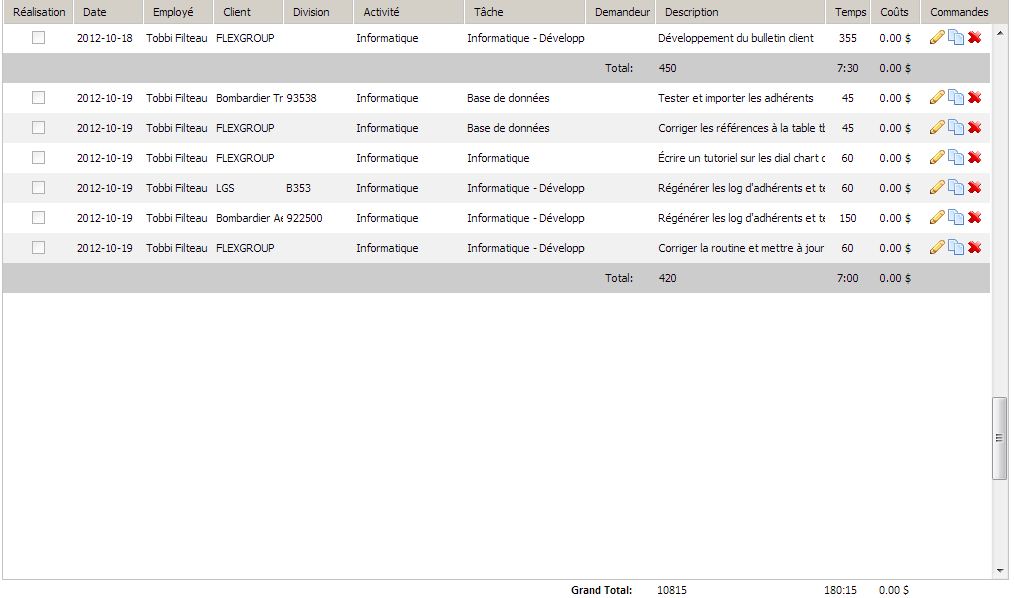Click the grand total time '180:15'
The width and height of the screenshot is (1015, 598).
tap(840, 590)
